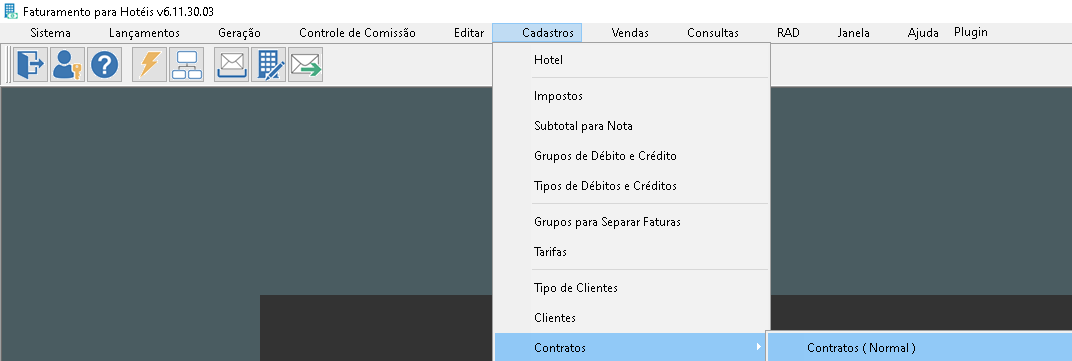This screenshot has height=361, width=1072.
Task: Click the app icon in title bar
Action: click(x=12, y=12)
